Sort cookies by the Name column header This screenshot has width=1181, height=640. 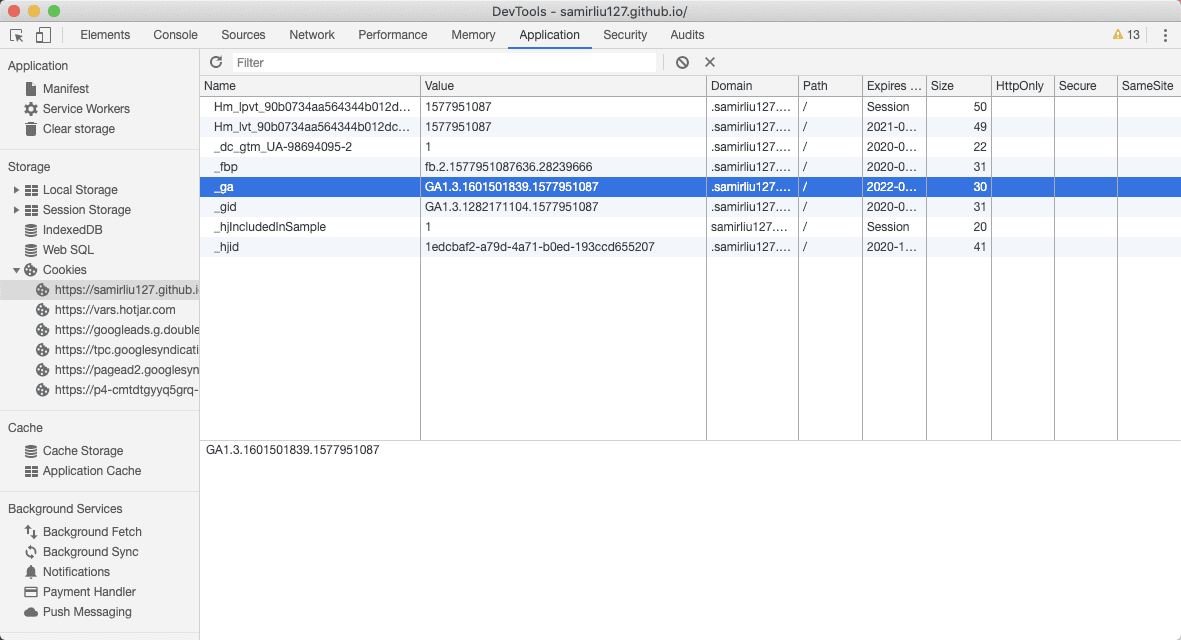click(309, 86)
